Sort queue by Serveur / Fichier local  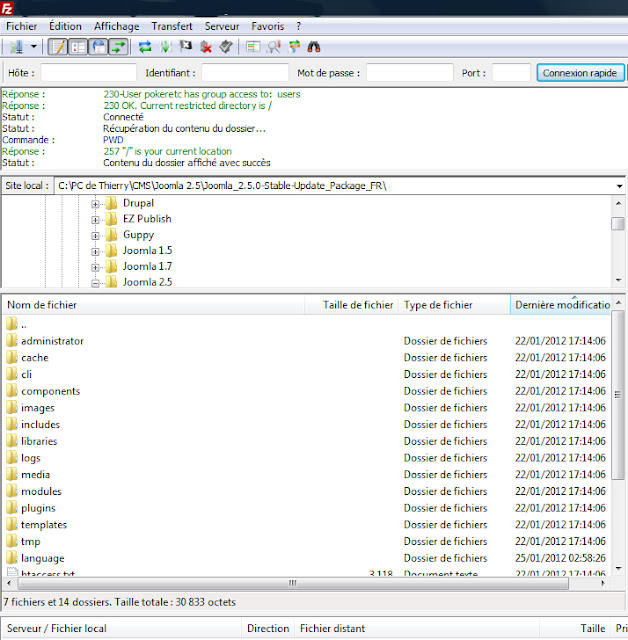(x=122, y=628)
